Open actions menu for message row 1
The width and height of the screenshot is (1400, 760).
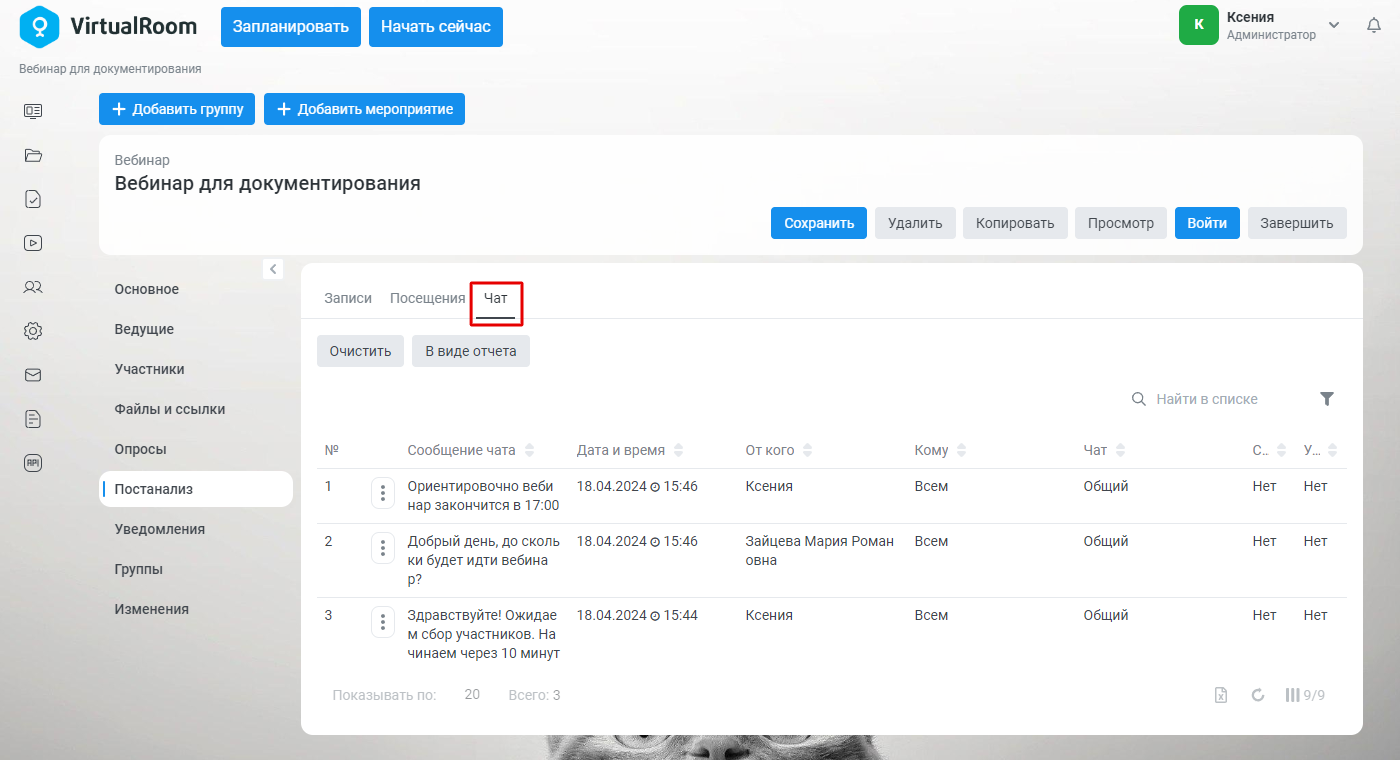pos(383,493)
